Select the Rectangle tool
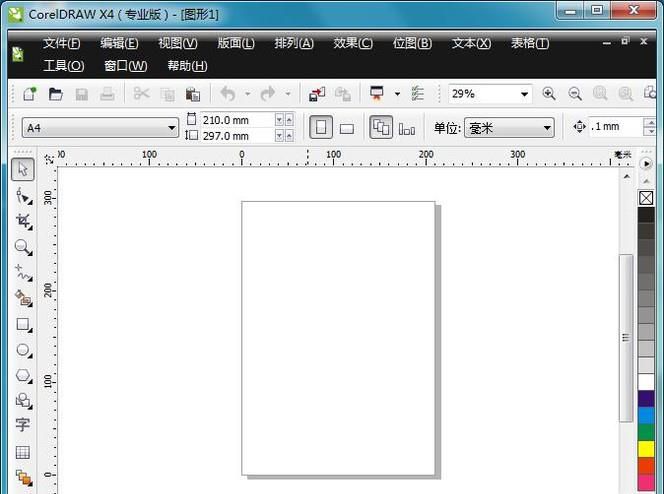664x494 pixels. (x=23, y=325)
